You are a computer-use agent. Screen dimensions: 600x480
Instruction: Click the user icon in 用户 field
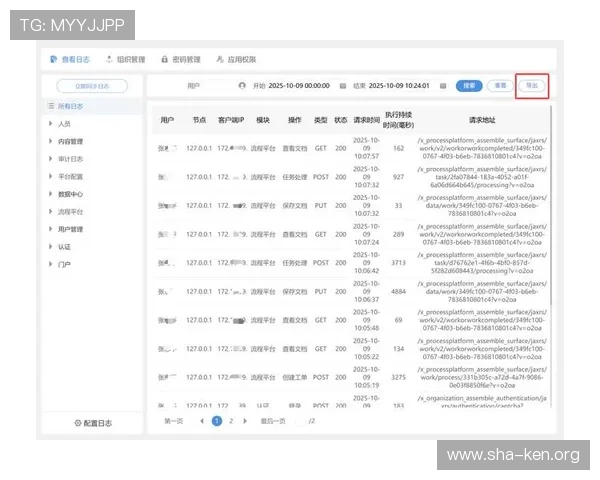click(x=242, y=86)
